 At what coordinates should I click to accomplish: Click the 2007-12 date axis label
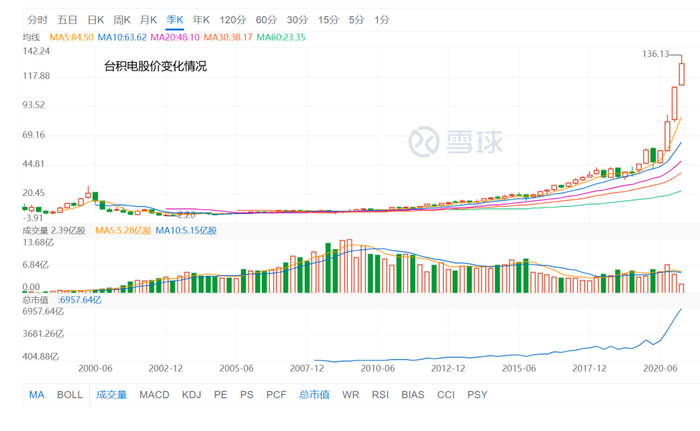[x=307, y=368]
